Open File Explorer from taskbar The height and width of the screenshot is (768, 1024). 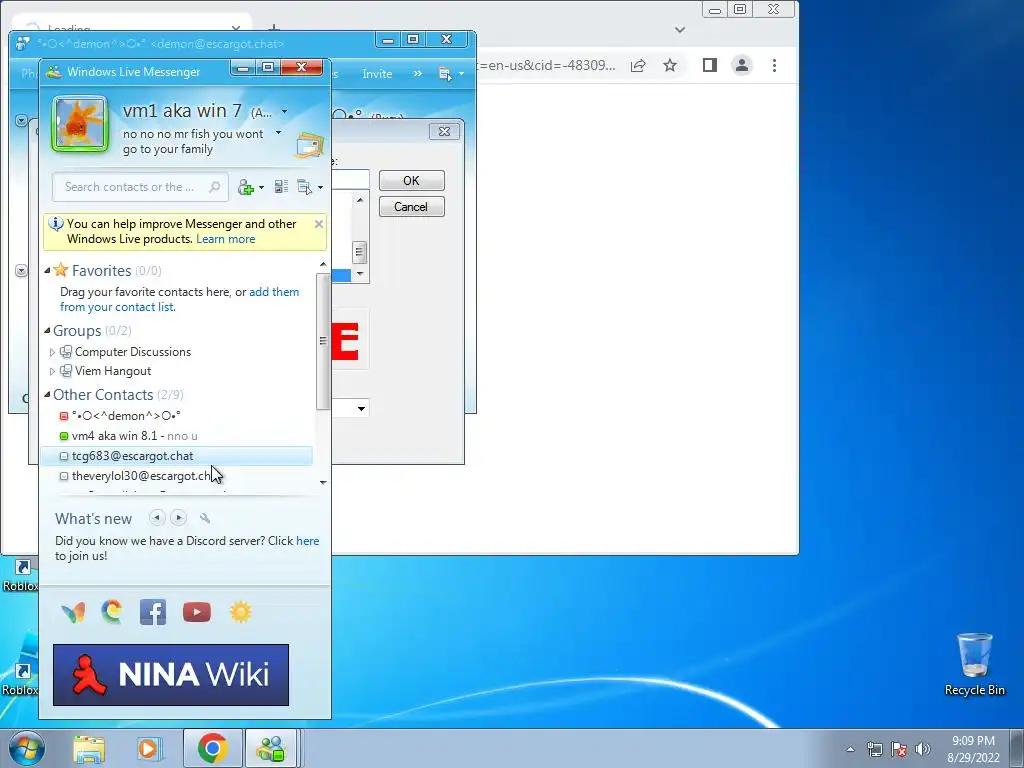click(89, 748)
